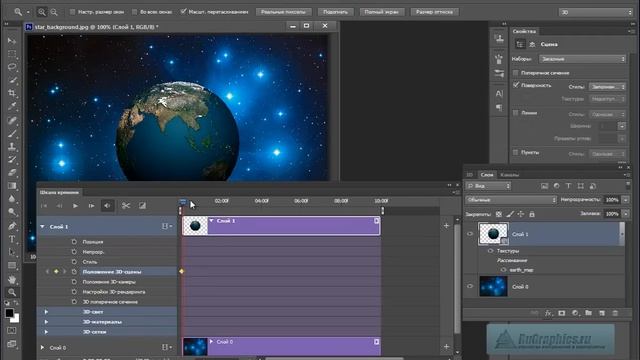Select the Move tool
Screen dimensions: 640x360
coord(12,41)
